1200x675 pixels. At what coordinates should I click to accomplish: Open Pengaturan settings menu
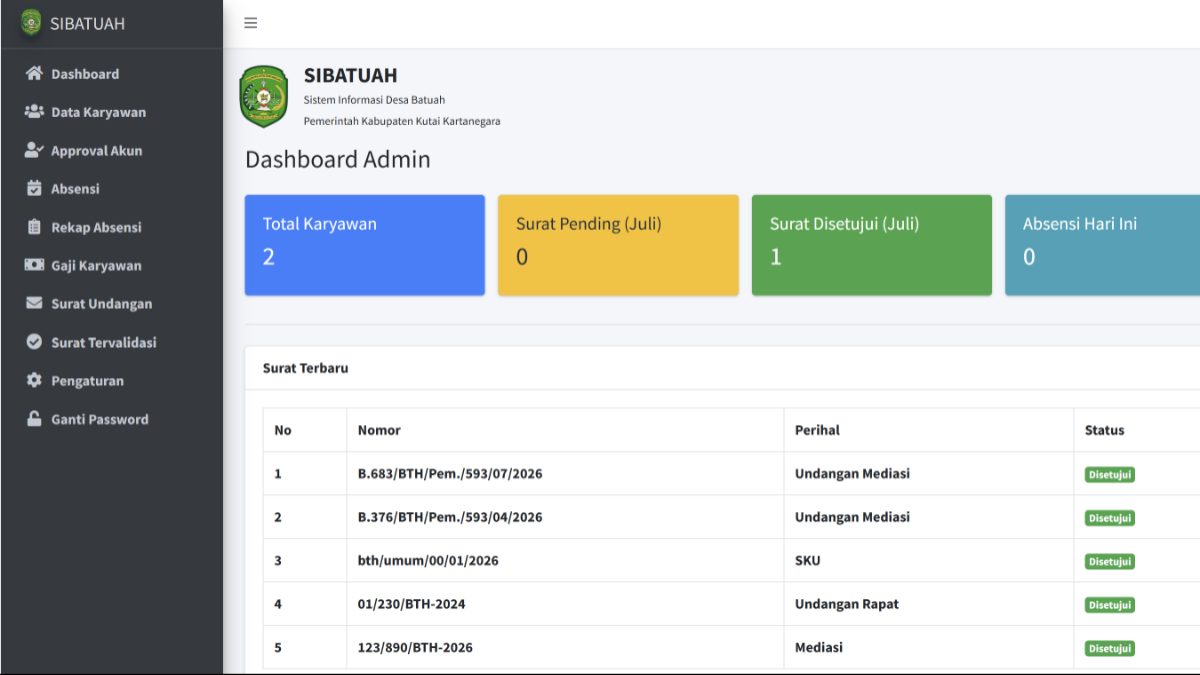tap(111, 381)
